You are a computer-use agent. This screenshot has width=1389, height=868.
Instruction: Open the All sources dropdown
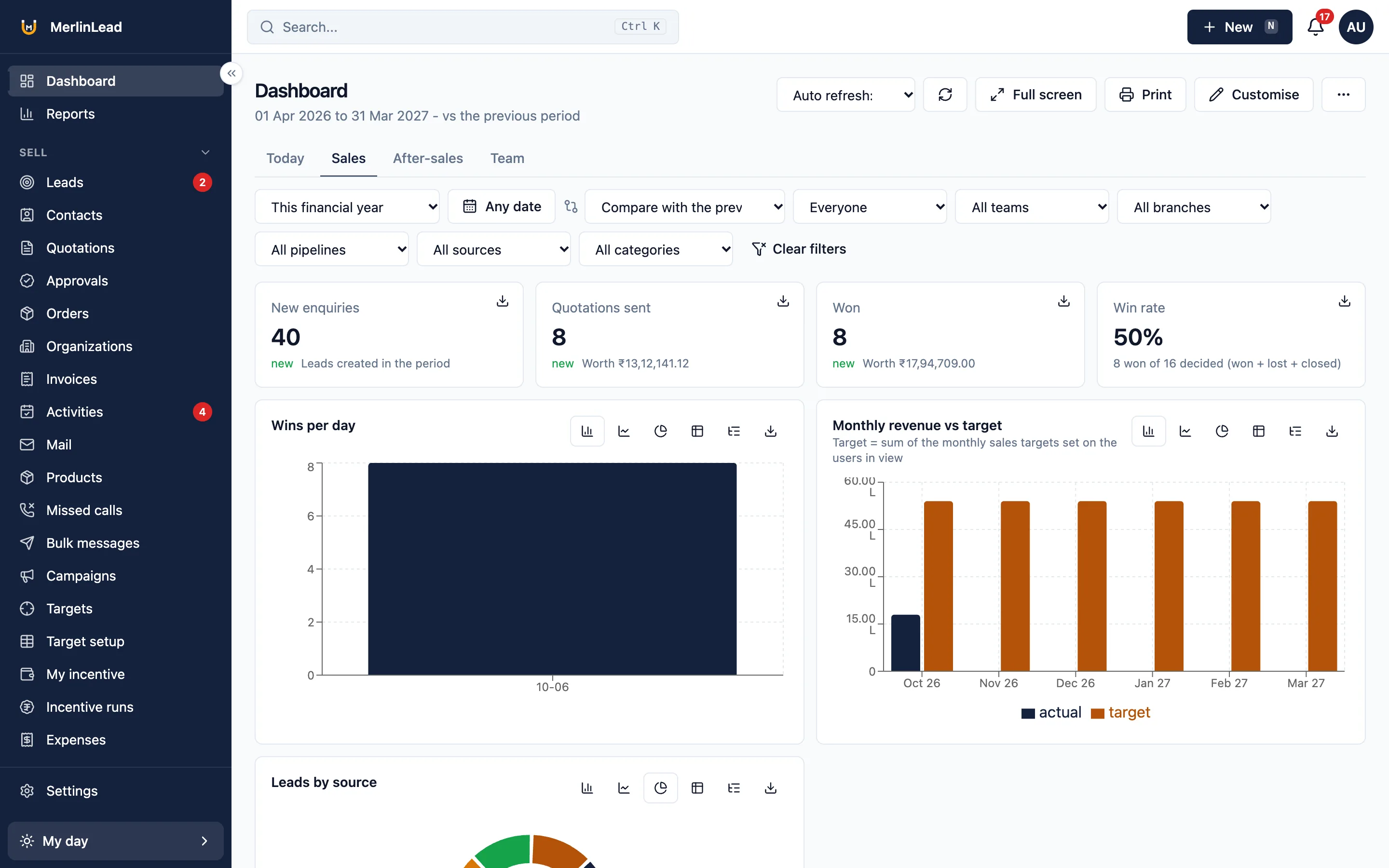pyautogui.click(x=493, y=249)
